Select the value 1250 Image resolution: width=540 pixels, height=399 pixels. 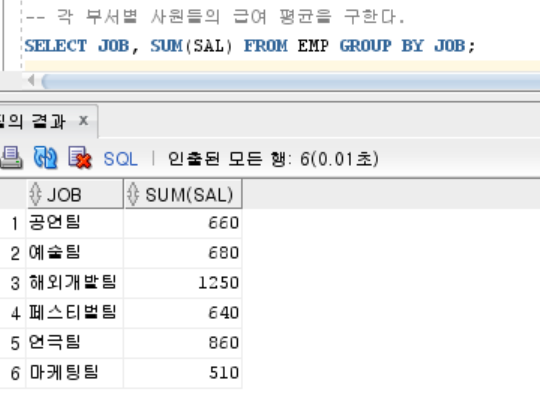pyautogui.click(x=183, y=283)
